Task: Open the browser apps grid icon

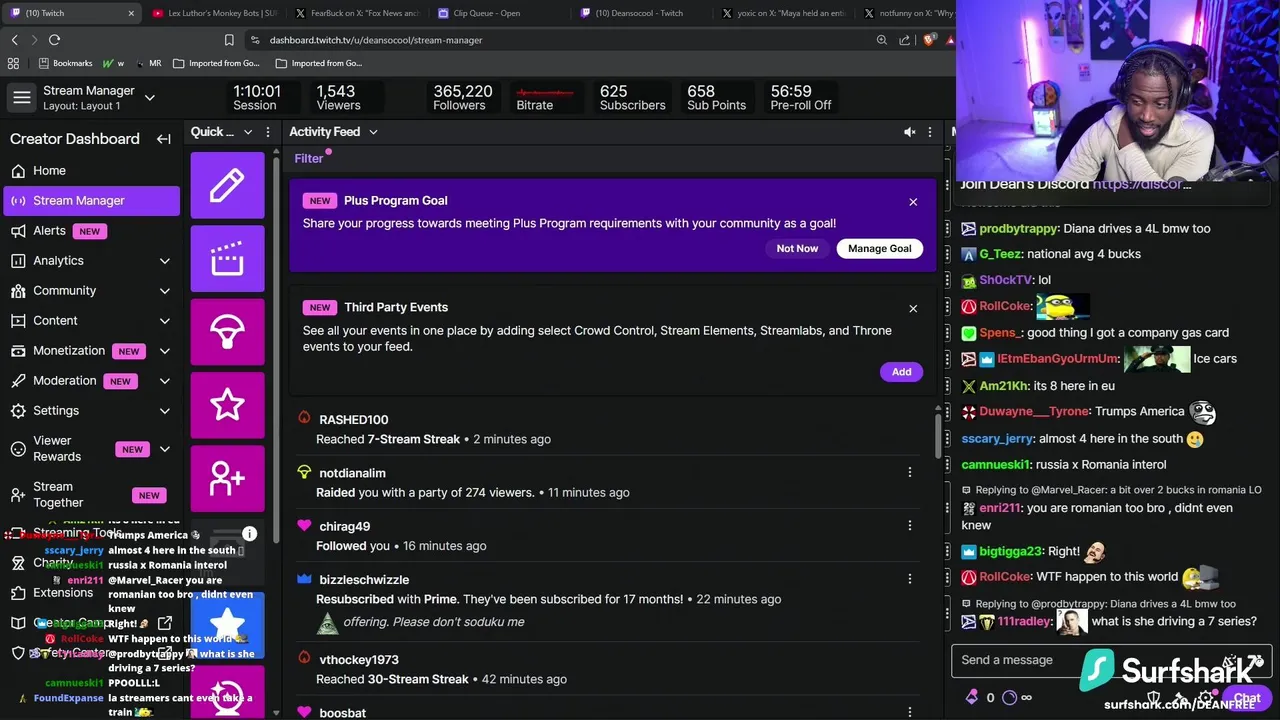Action: 13,63
